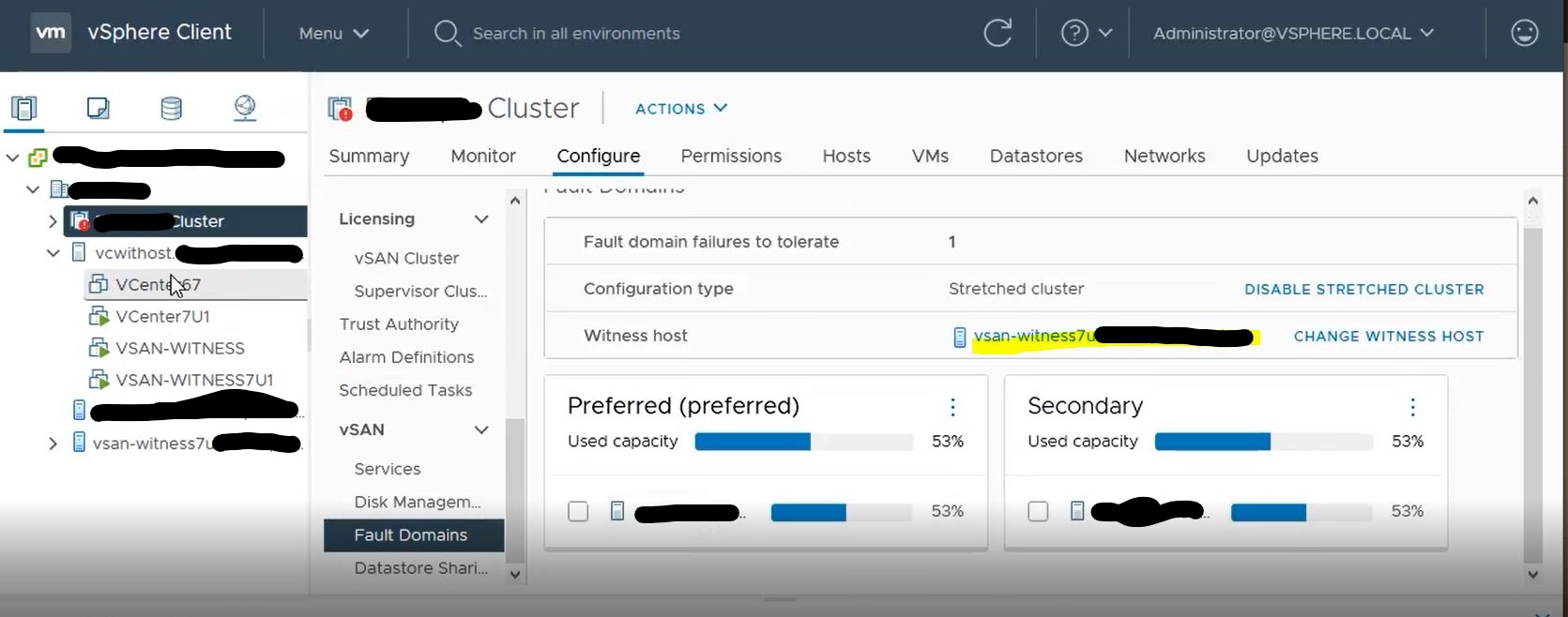Viewport: 1568px width, 617px height.
Task: Switch to the Updates tab
Action: tap(1282, 156)
